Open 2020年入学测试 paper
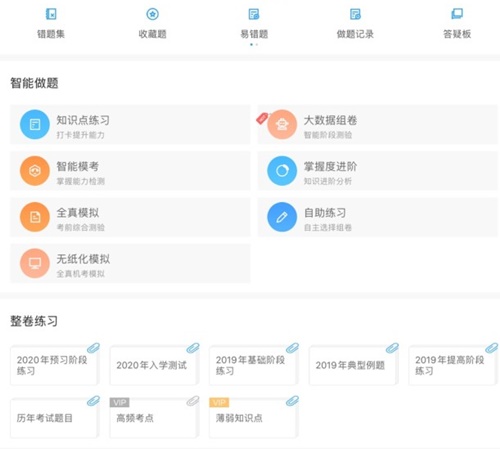Image resolution: width=500 pixels, height=449 pixels. 154,365
